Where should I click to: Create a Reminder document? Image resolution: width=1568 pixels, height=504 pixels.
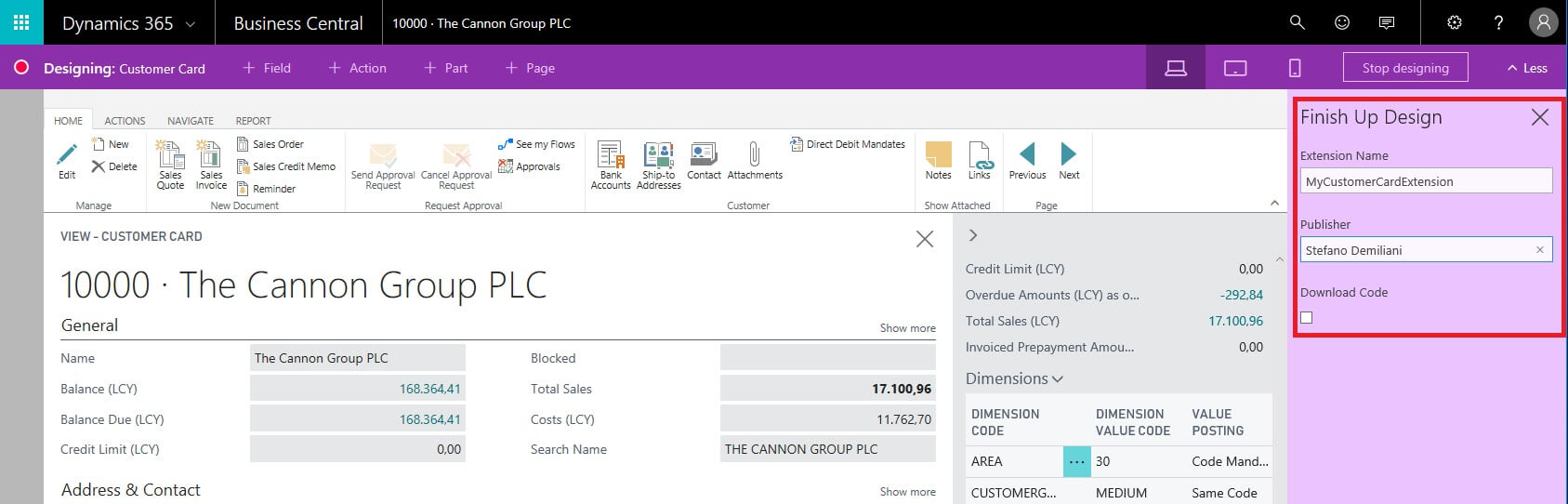click(x=267, y=189)
